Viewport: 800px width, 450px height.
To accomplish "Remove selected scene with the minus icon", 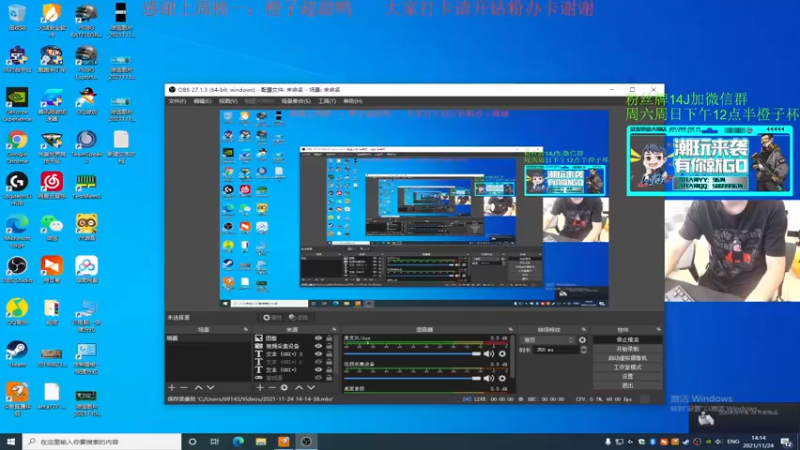I will [184, 388].
